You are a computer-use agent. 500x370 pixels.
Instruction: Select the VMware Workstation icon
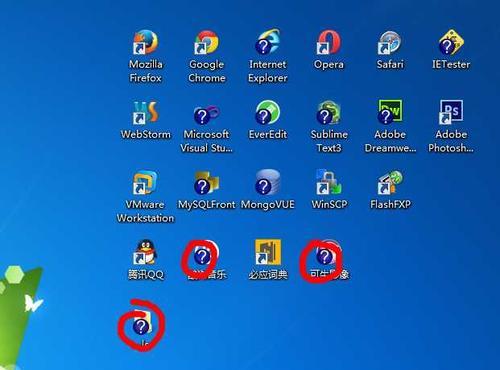pyautogui.click(x=145, y=183)
